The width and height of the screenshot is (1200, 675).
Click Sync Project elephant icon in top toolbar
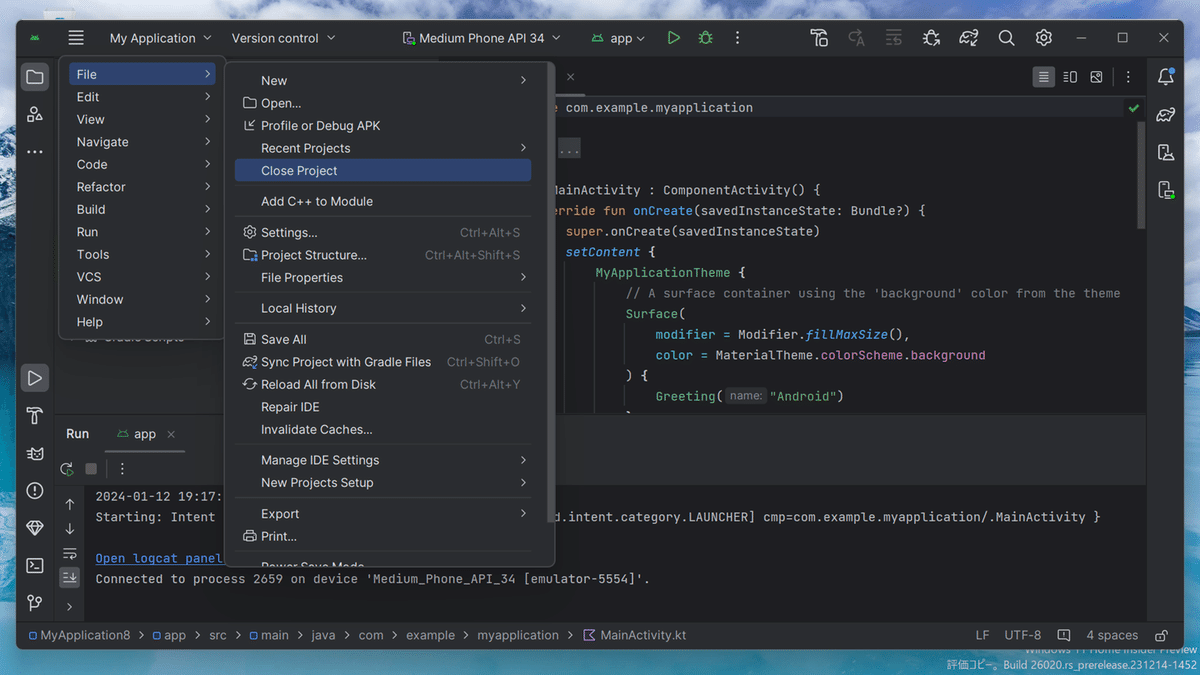pyautogui.click(x=968, y=38)
